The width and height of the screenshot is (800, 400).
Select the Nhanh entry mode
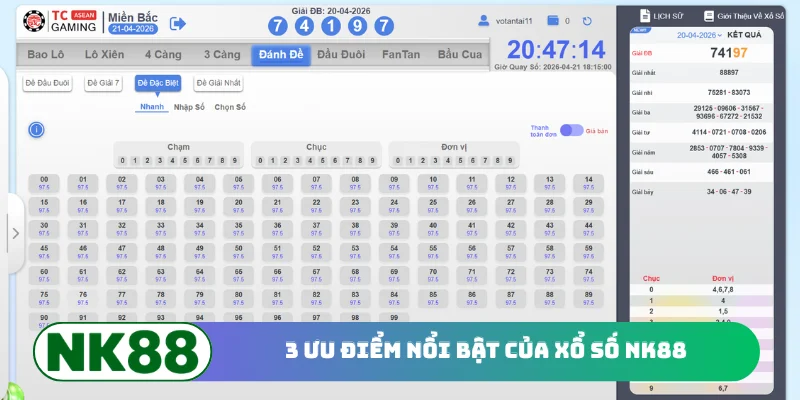[152, 107]
